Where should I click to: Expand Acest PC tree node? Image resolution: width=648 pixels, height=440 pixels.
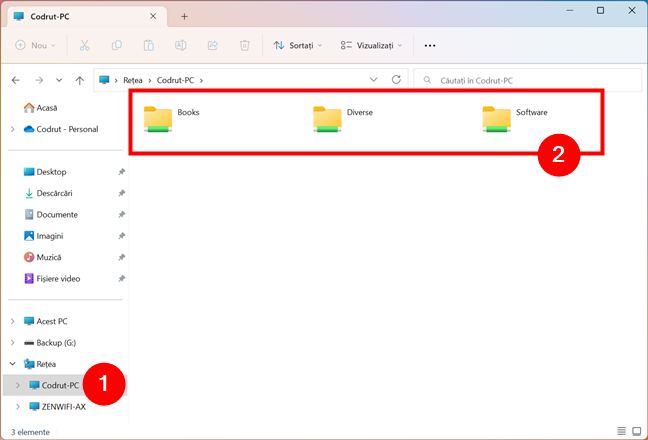[12, 321]
